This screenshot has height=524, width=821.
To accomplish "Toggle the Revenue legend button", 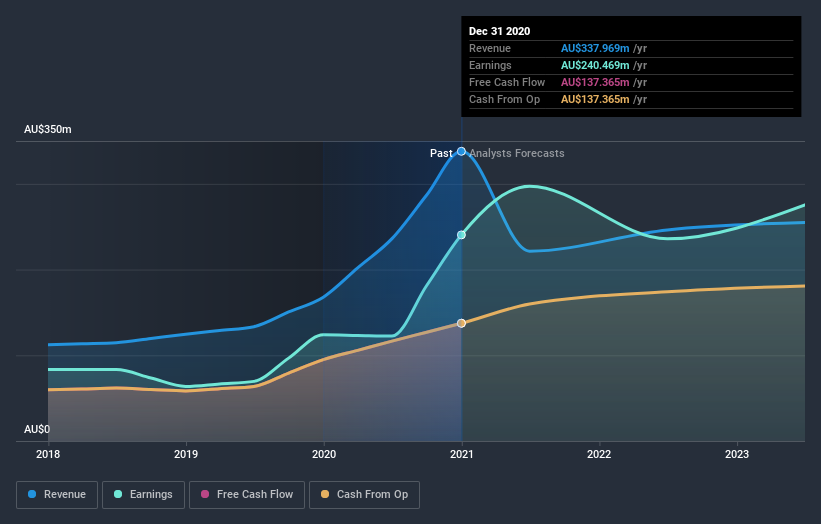I will (57, 495).
